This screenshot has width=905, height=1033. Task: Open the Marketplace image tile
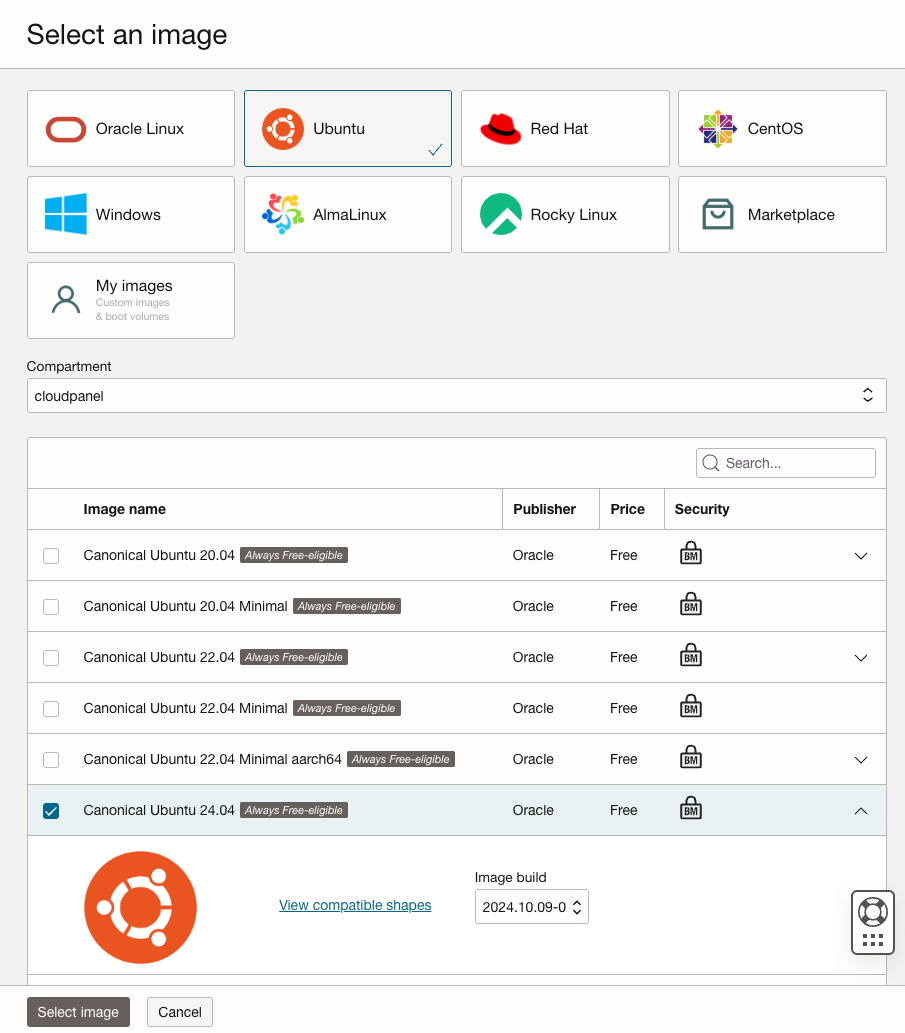pyautogui.click(x=782, y=215)
